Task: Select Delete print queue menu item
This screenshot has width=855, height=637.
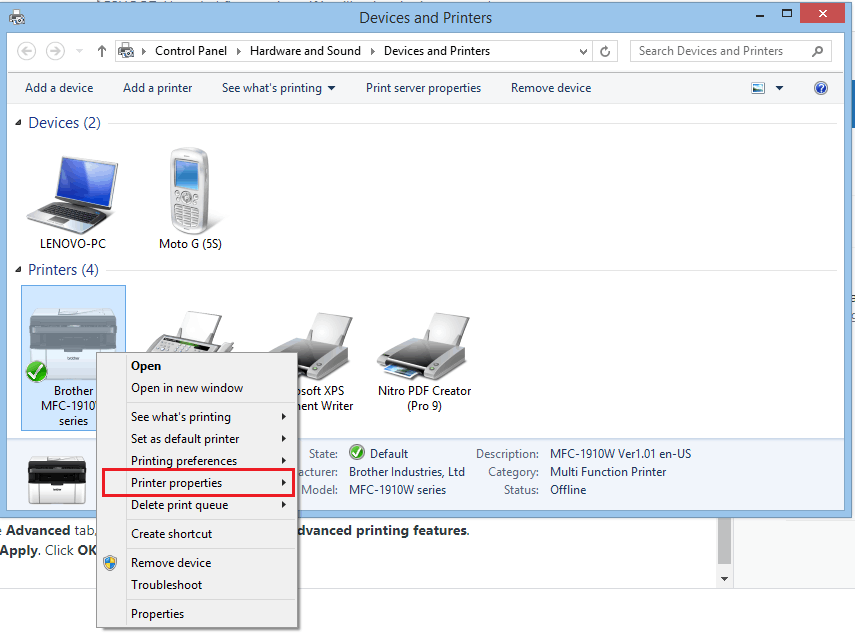Action: (197, 504)
